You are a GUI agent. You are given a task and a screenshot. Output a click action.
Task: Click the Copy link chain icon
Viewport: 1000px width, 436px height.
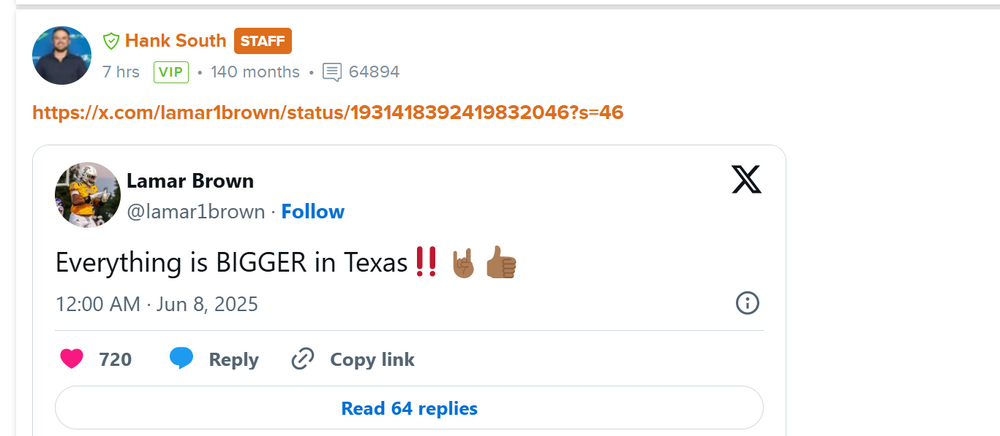coord(303,359)
